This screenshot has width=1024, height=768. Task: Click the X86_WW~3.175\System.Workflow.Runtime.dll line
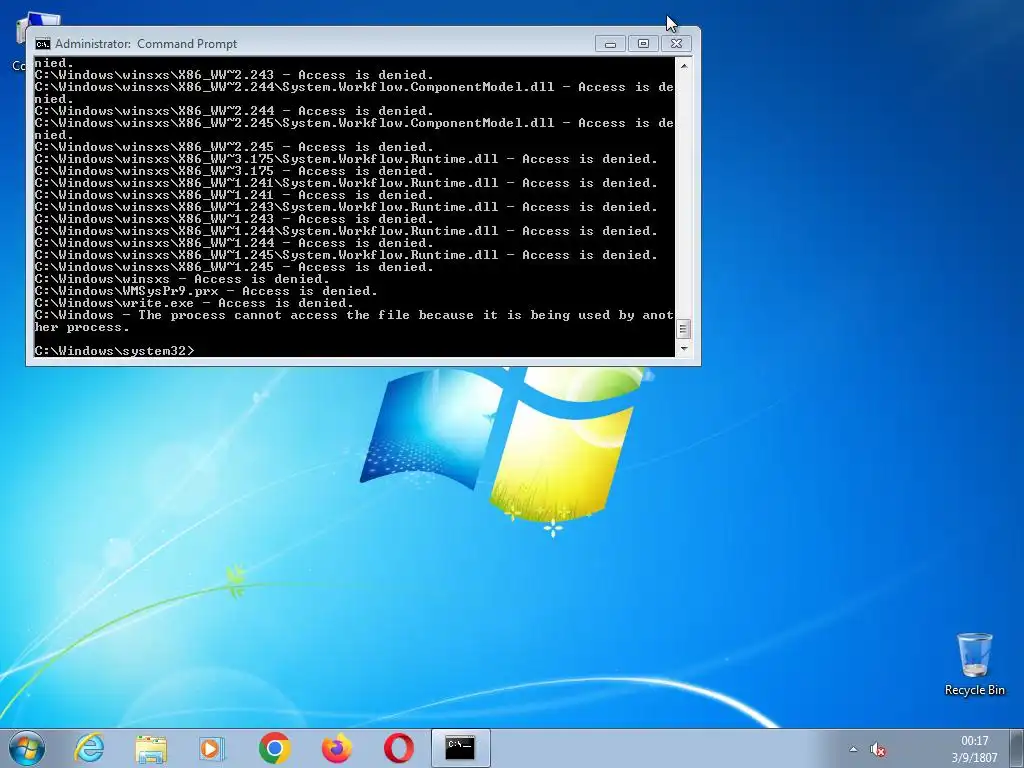[346, 159]
